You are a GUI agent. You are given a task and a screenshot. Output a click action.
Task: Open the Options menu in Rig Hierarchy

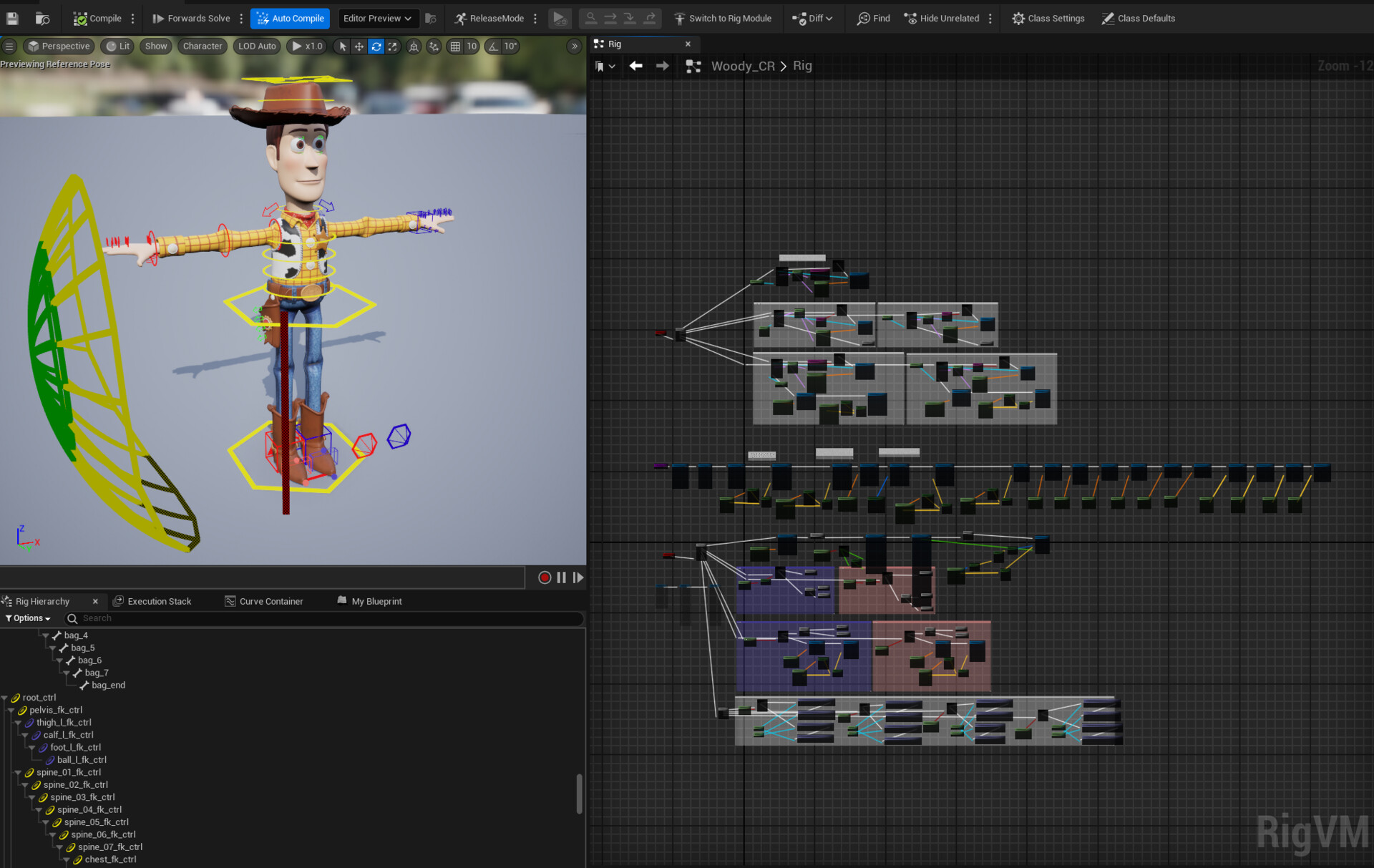pos(27,618)
